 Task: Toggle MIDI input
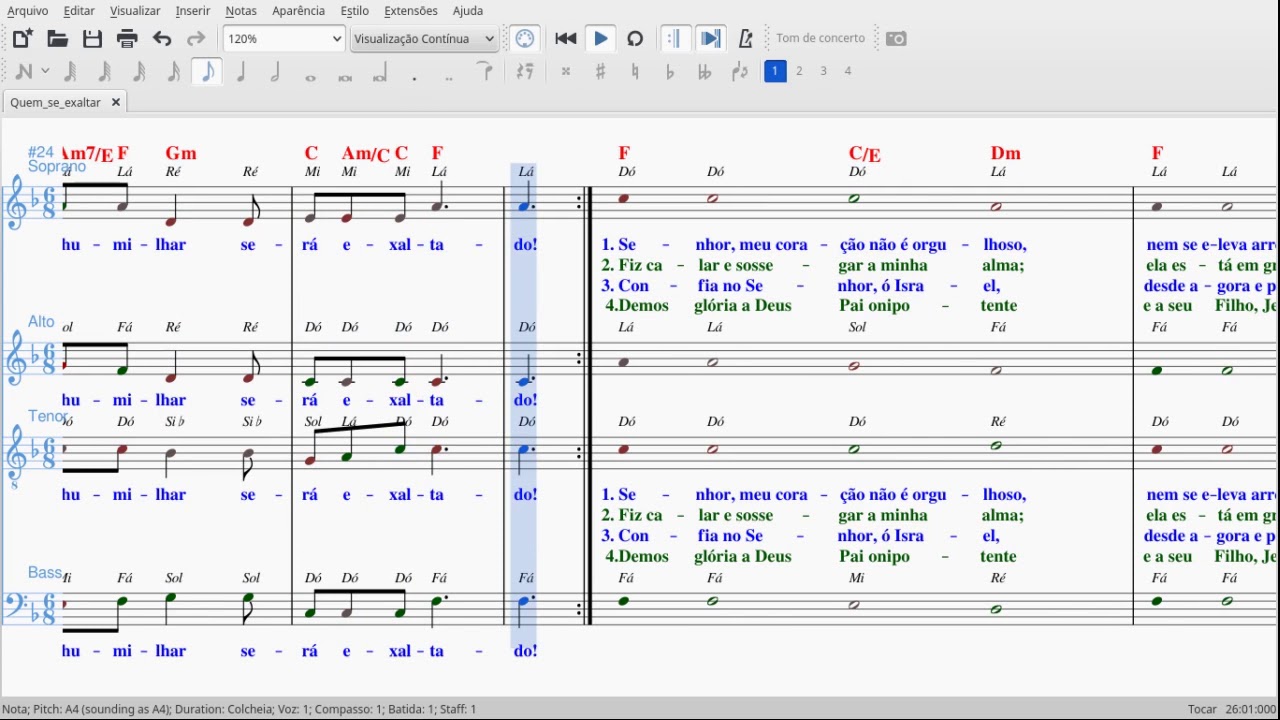[525, 39]
